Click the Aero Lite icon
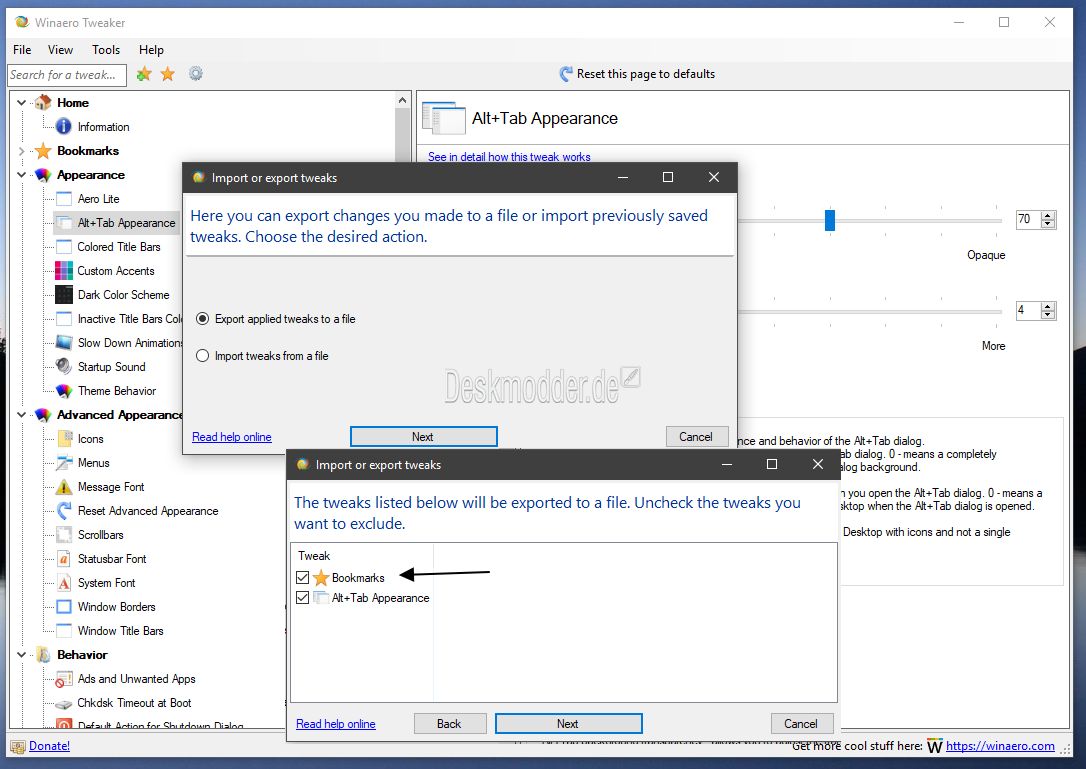This screenshot has height=769, width=1086. (x=64, y=199)
